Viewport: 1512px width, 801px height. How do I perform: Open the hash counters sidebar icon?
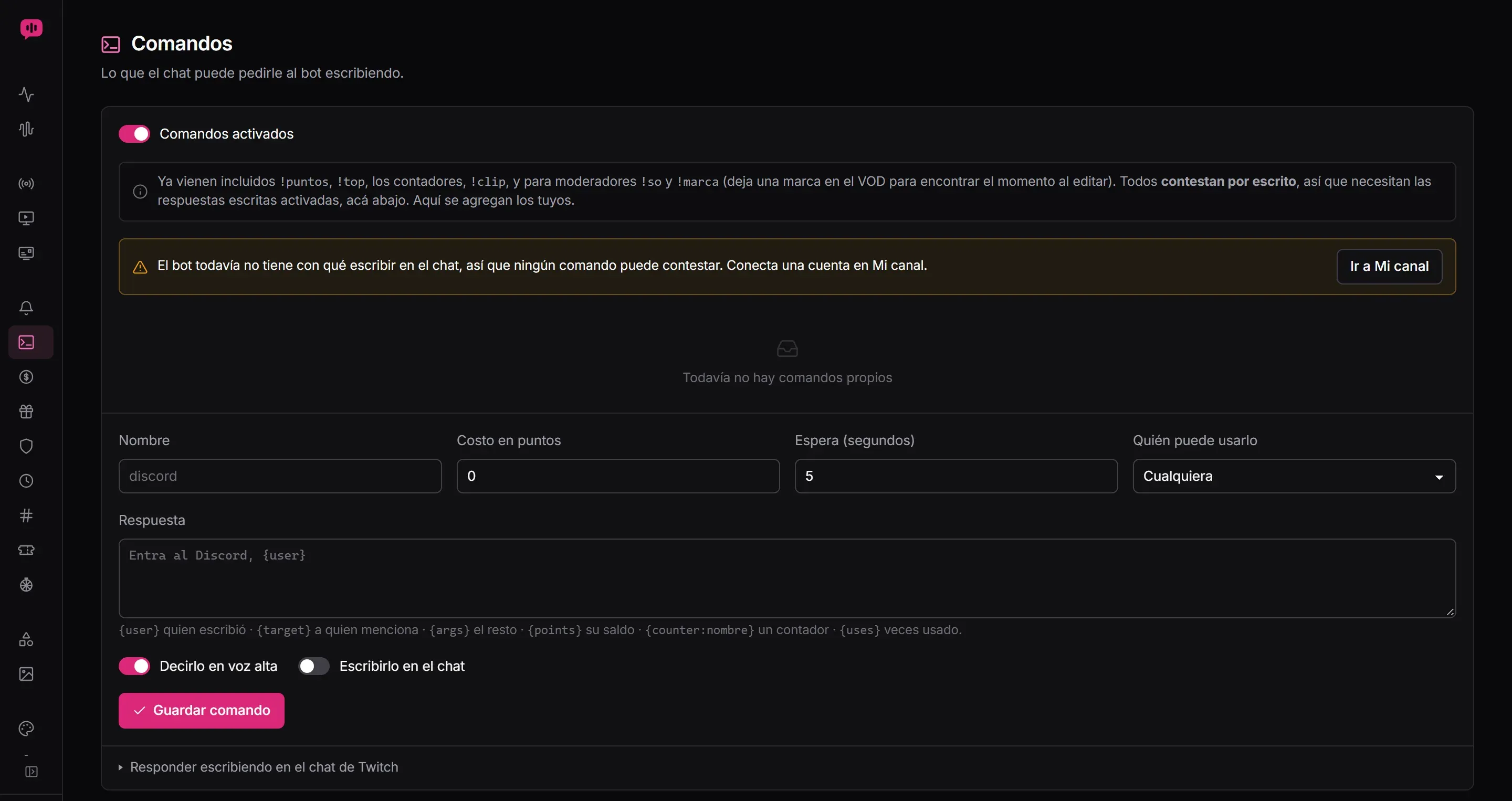pyautogui.click(x=26, y=515)
